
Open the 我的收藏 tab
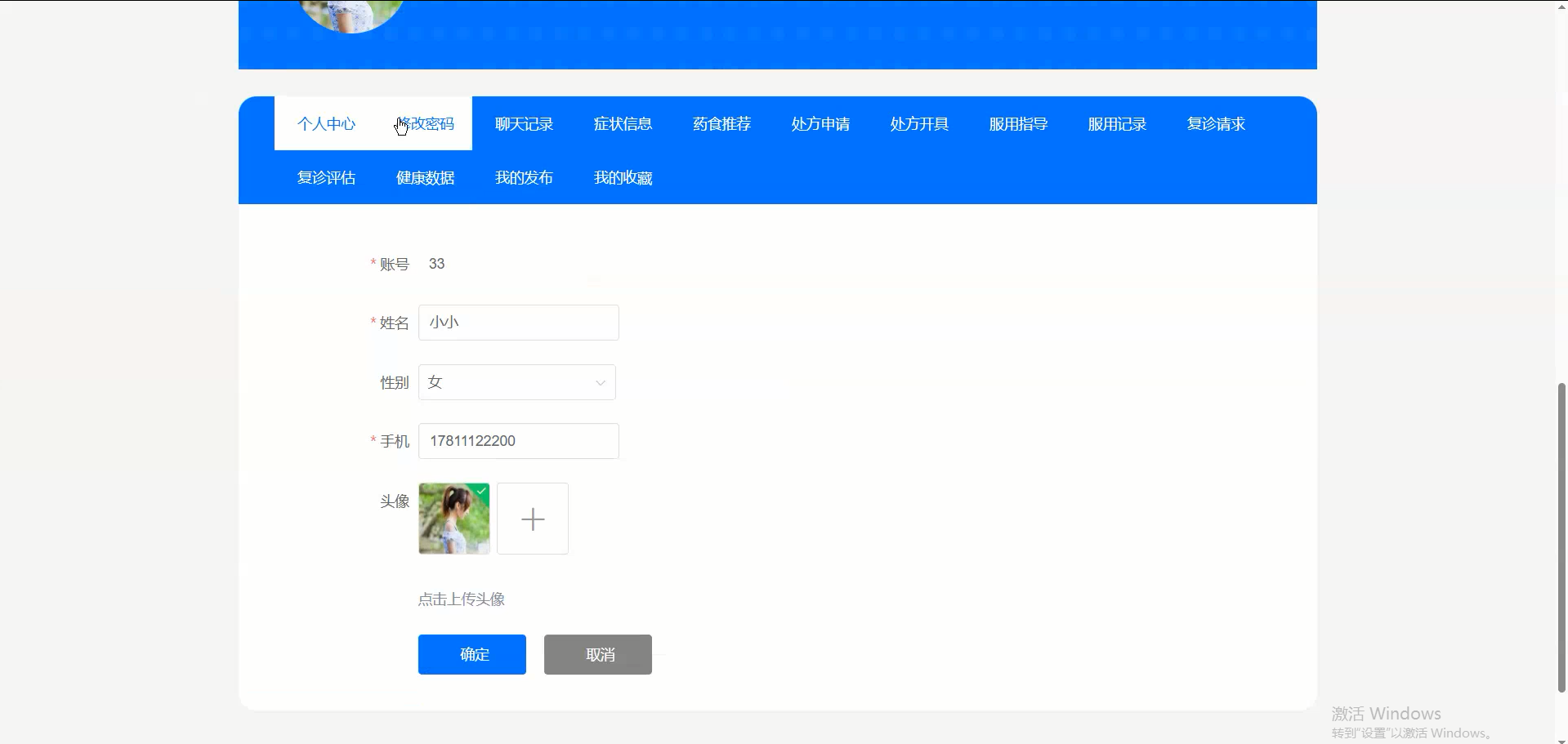click(x=623, y=177)
